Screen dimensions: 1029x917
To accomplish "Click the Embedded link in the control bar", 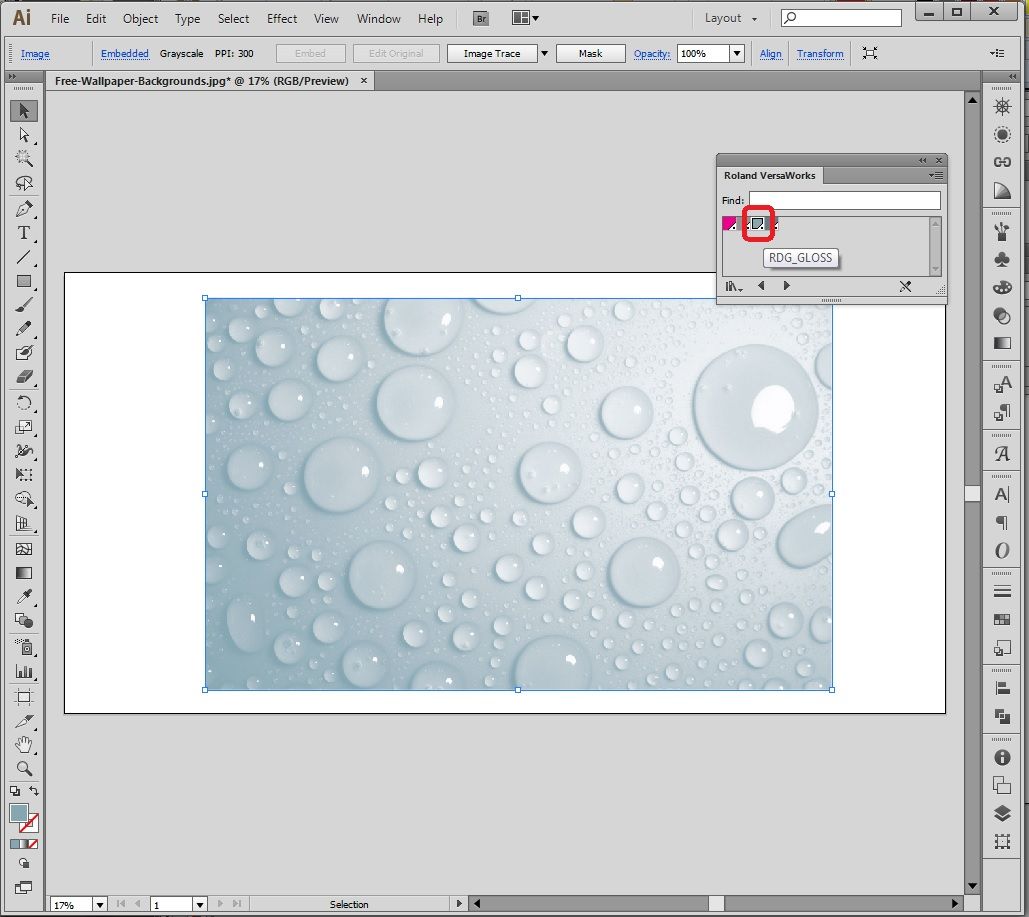I will coord(124,53).
